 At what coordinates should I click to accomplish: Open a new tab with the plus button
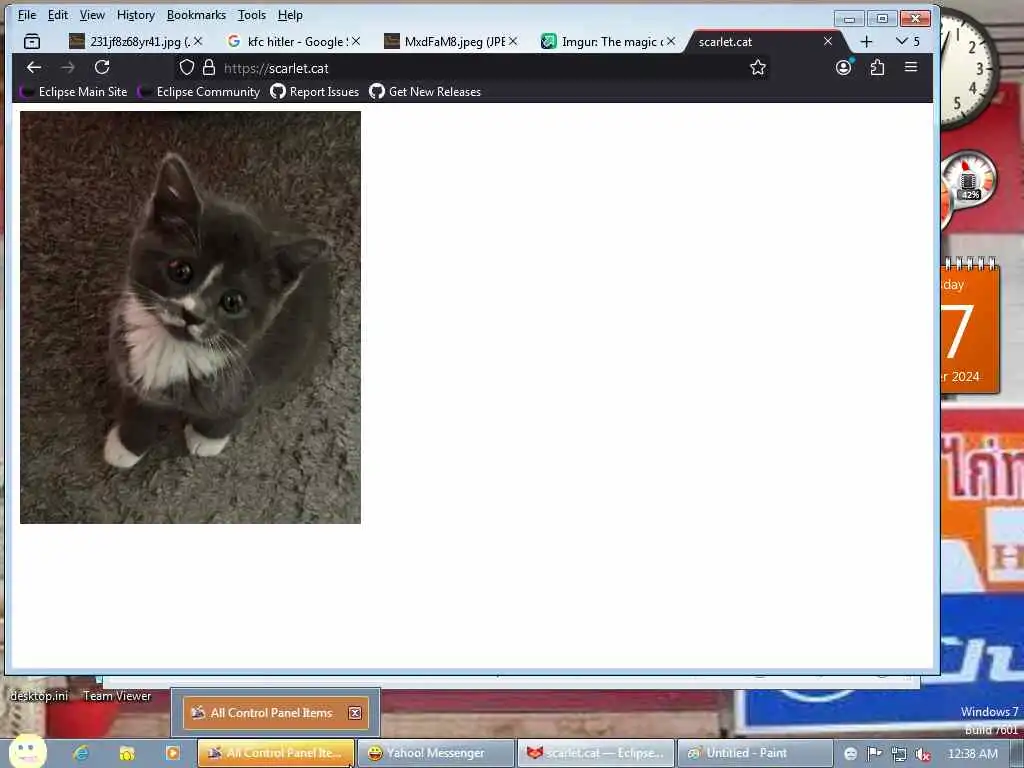click(x=866, y=42)
